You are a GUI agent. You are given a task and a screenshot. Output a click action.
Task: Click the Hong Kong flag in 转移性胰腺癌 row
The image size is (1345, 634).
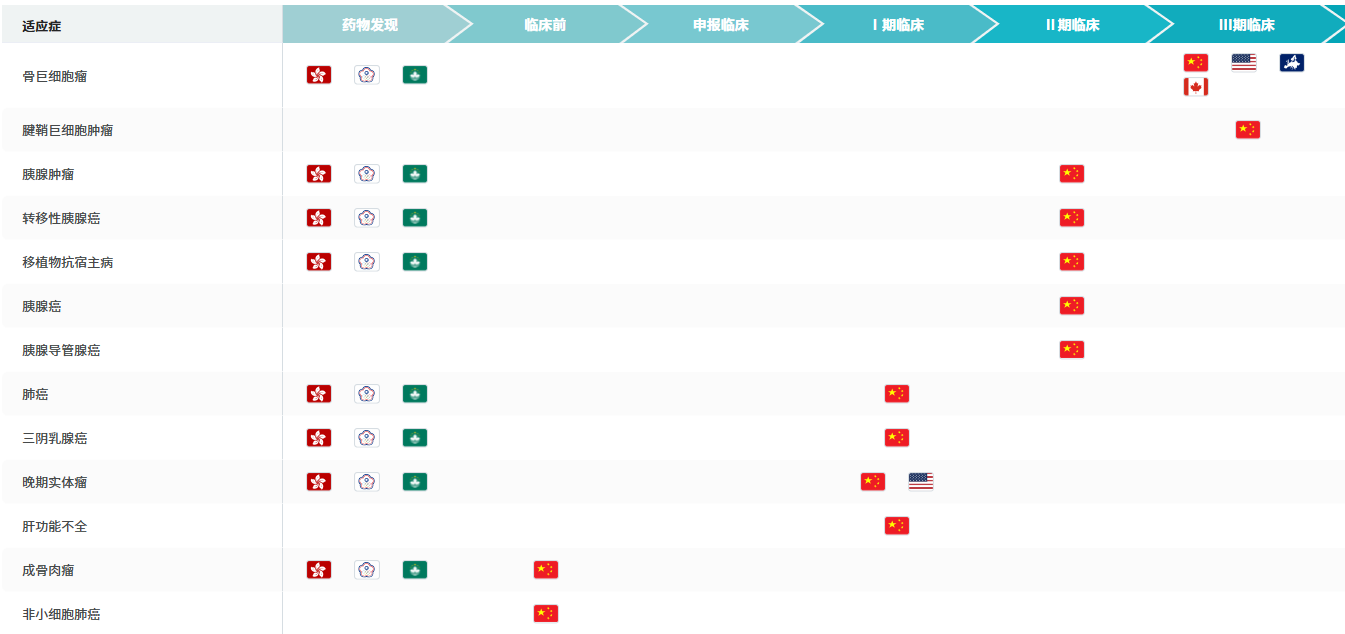tap(319, 218)
